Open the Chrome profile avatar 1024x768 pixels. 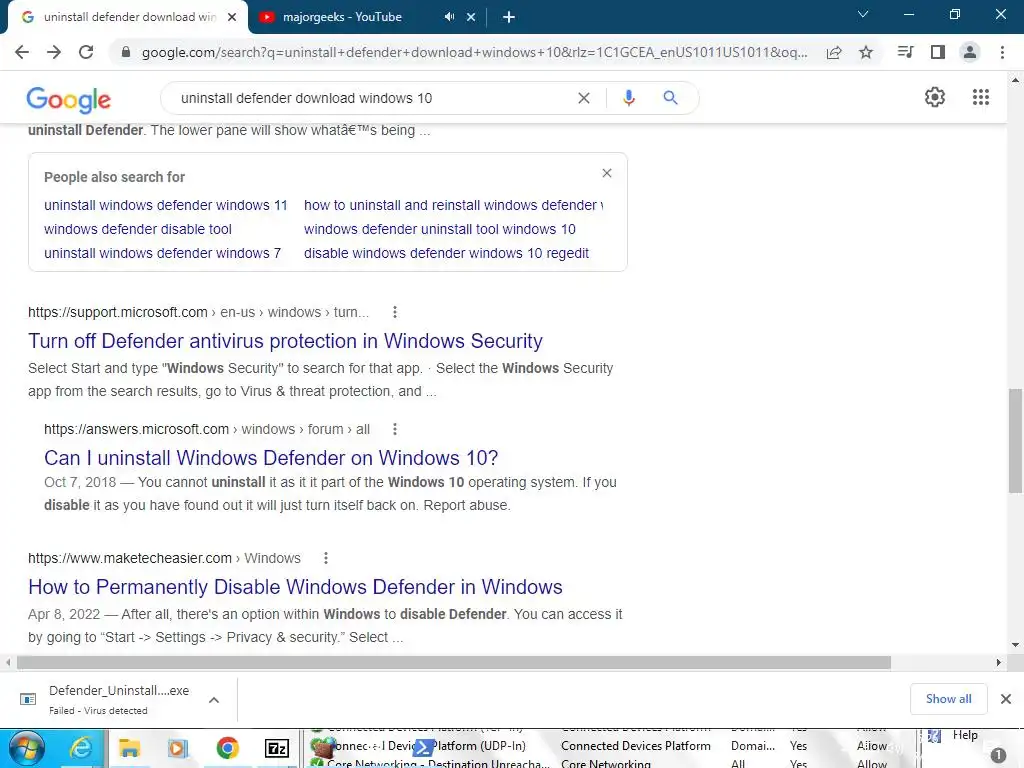[970, 52]
